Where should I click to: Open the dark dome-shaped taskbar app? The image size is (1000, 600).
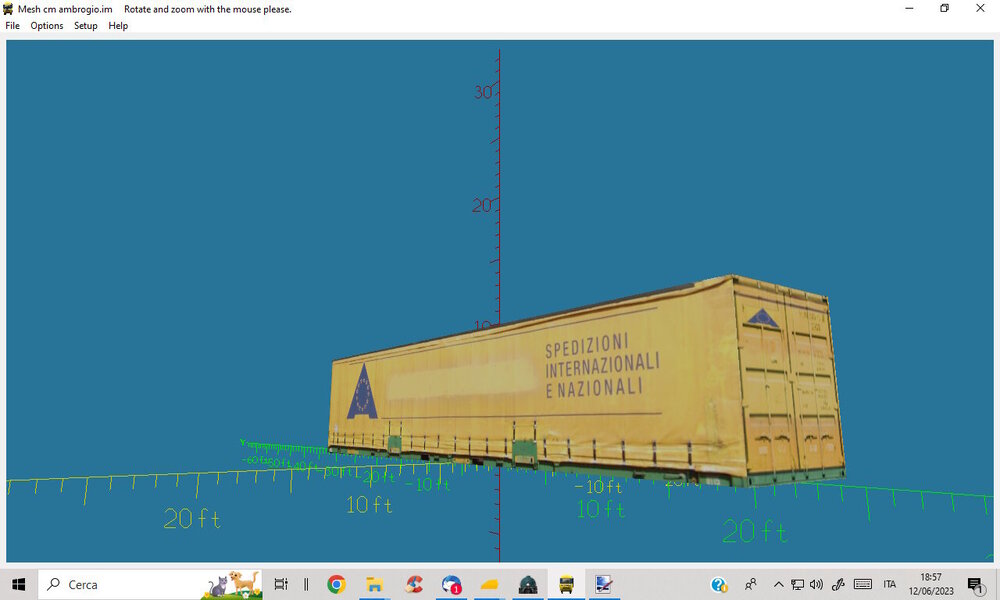(x=528, y=584)
